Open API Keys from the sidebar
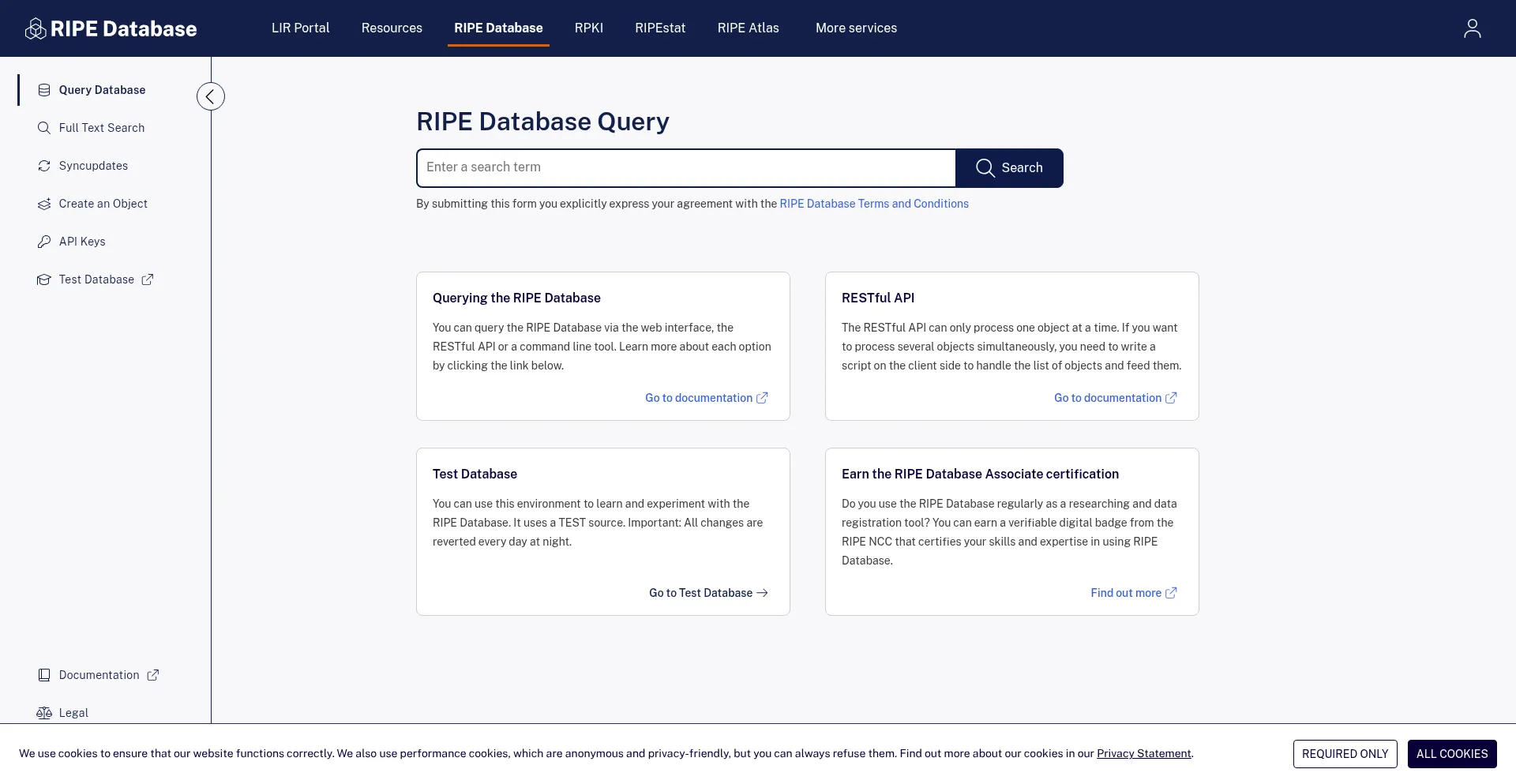The image size is (1516, 784). click(x=82, y=242)
